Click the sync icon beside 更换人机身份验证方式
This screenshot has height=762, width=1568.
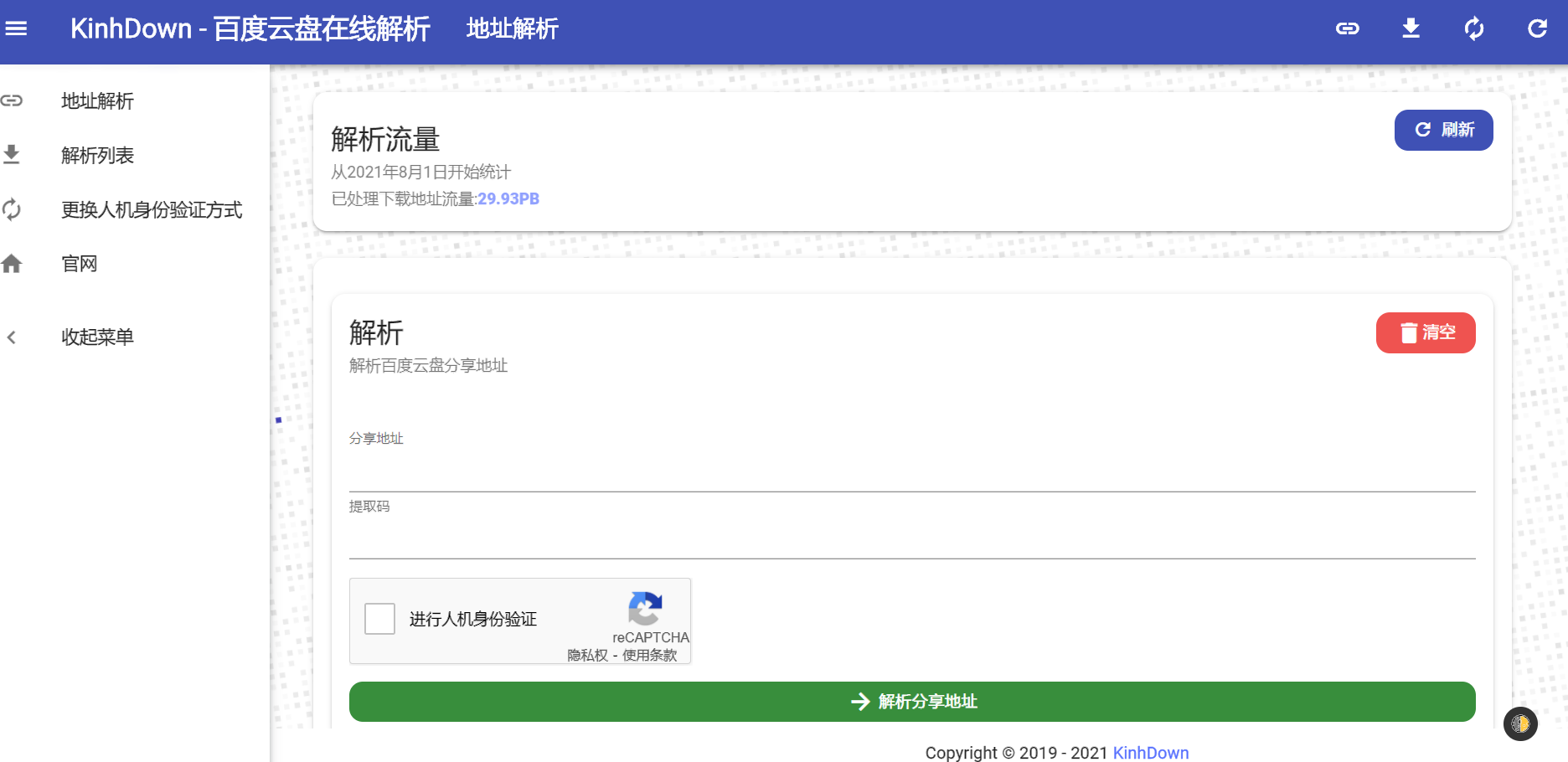pyautogui.click(x=12, y=209)
